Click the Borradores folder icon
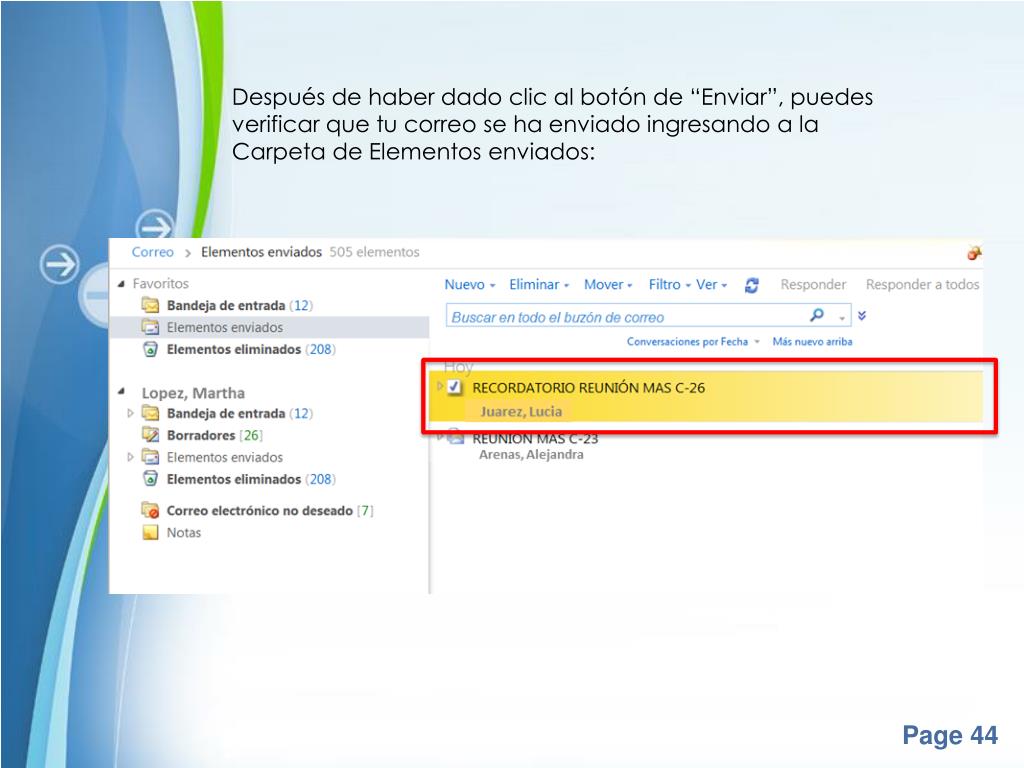Image resolution: width=1024 pixels, height=768 pixels. pos(150,435)
